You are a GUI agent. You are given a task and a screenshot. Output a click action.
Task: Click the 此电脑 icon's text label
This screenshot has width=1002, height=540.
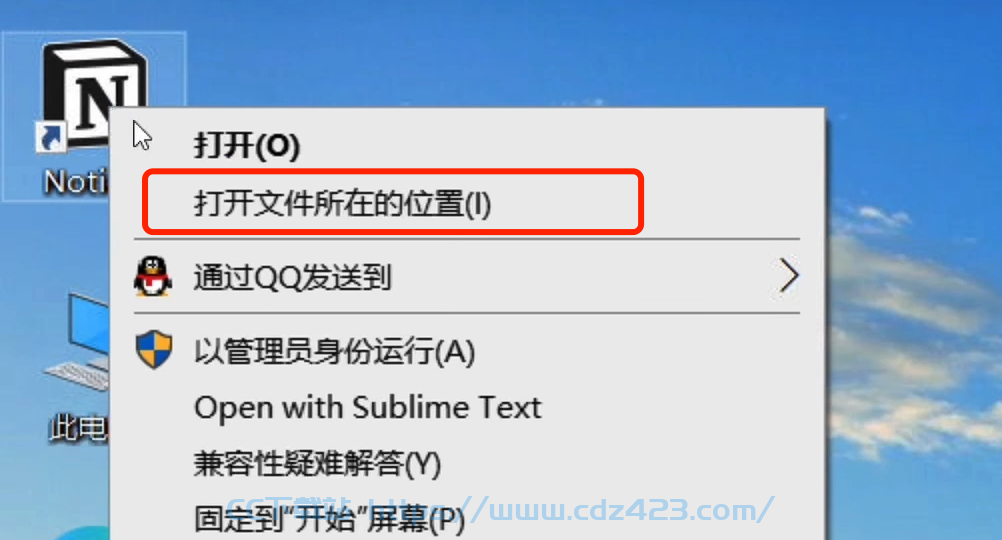[x=79, y=428]
